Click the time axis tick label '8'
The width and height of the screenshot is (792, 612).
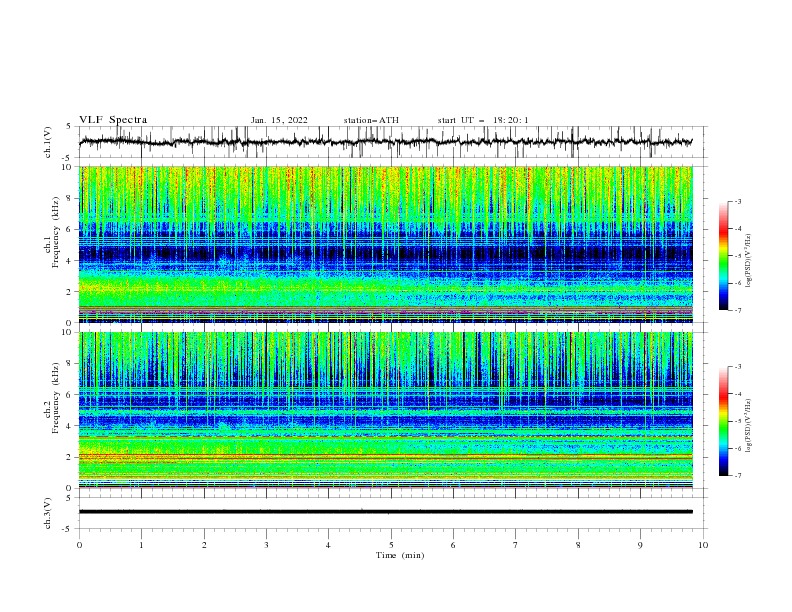[x=578, y=545]
